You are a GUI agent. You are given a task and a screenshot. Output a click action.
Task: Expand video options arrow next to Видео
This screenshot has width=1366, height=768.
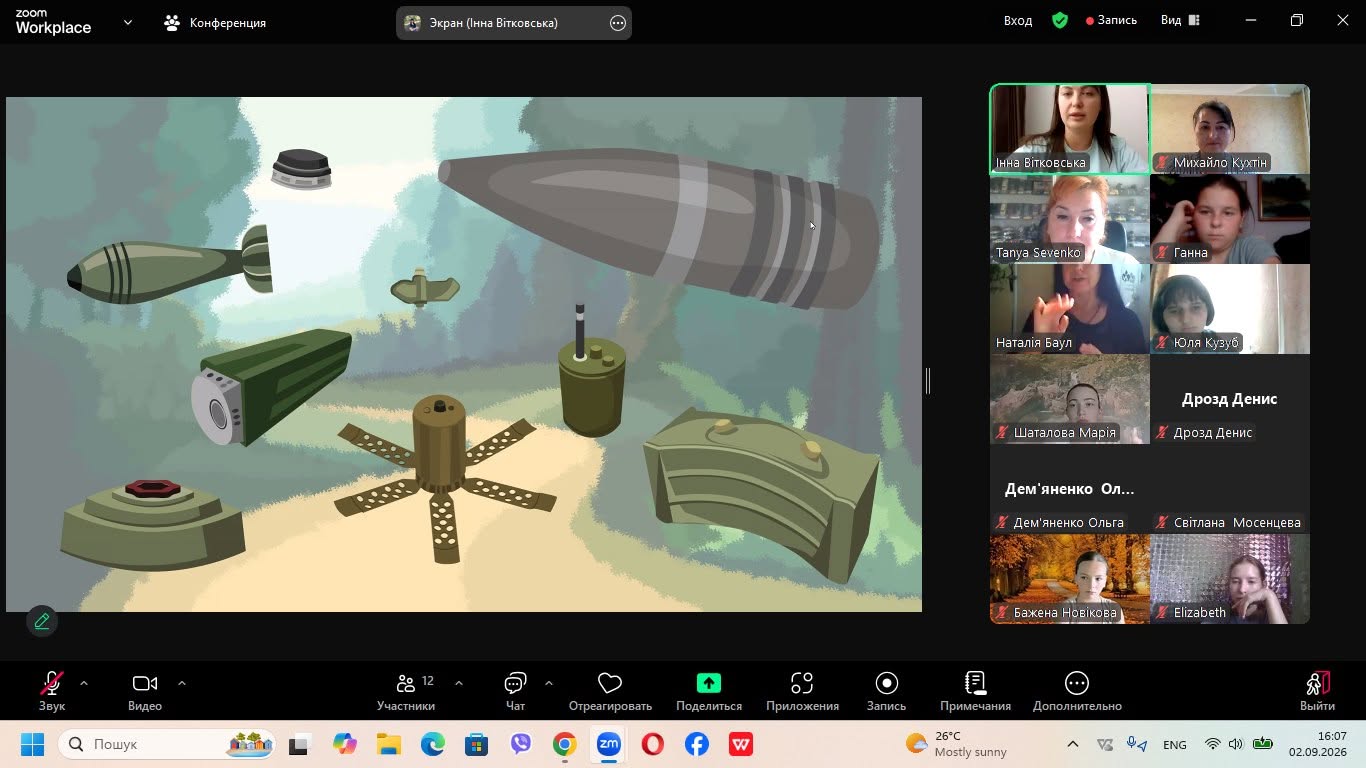(x=182, y=683)
